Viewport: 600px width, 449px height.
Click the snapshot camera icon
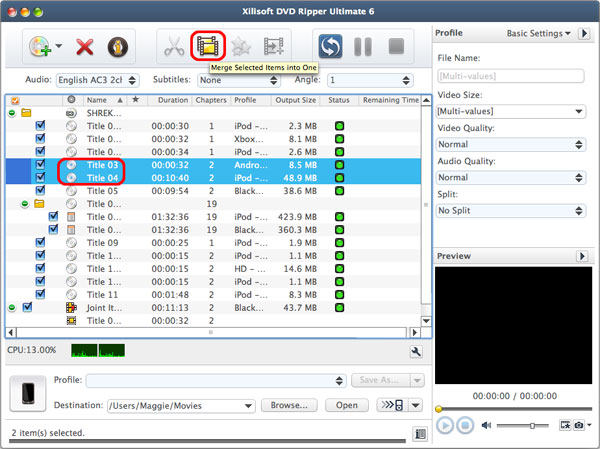coord(579,425)
